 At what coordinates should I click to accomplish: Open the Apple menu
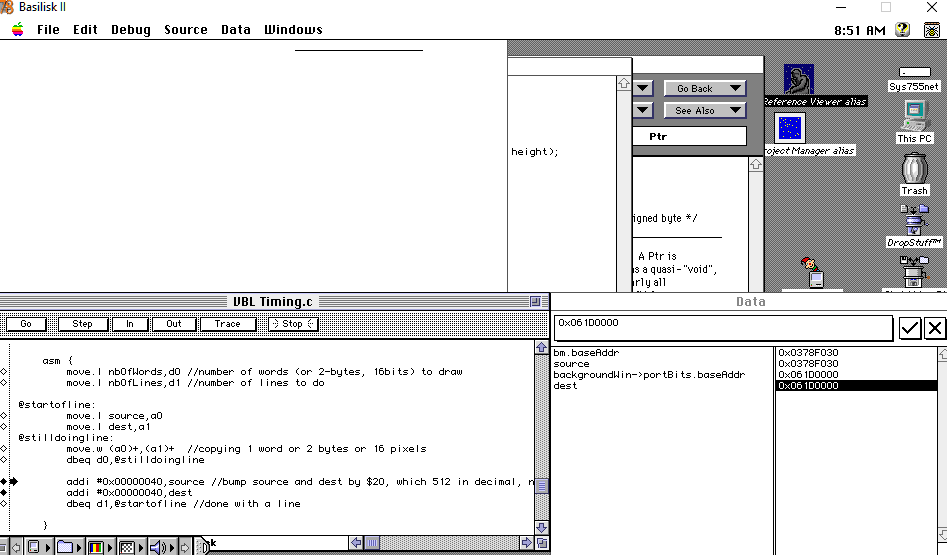pos(18,30)
